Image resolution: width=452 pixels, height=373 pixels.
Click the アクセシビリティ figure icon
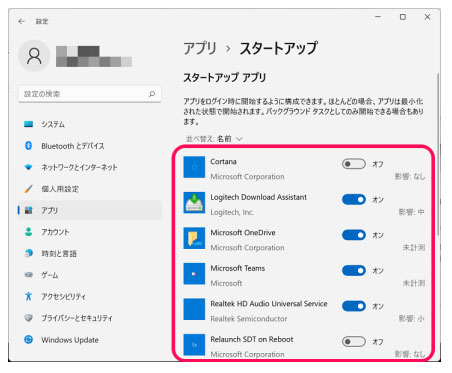click(29, 296)
